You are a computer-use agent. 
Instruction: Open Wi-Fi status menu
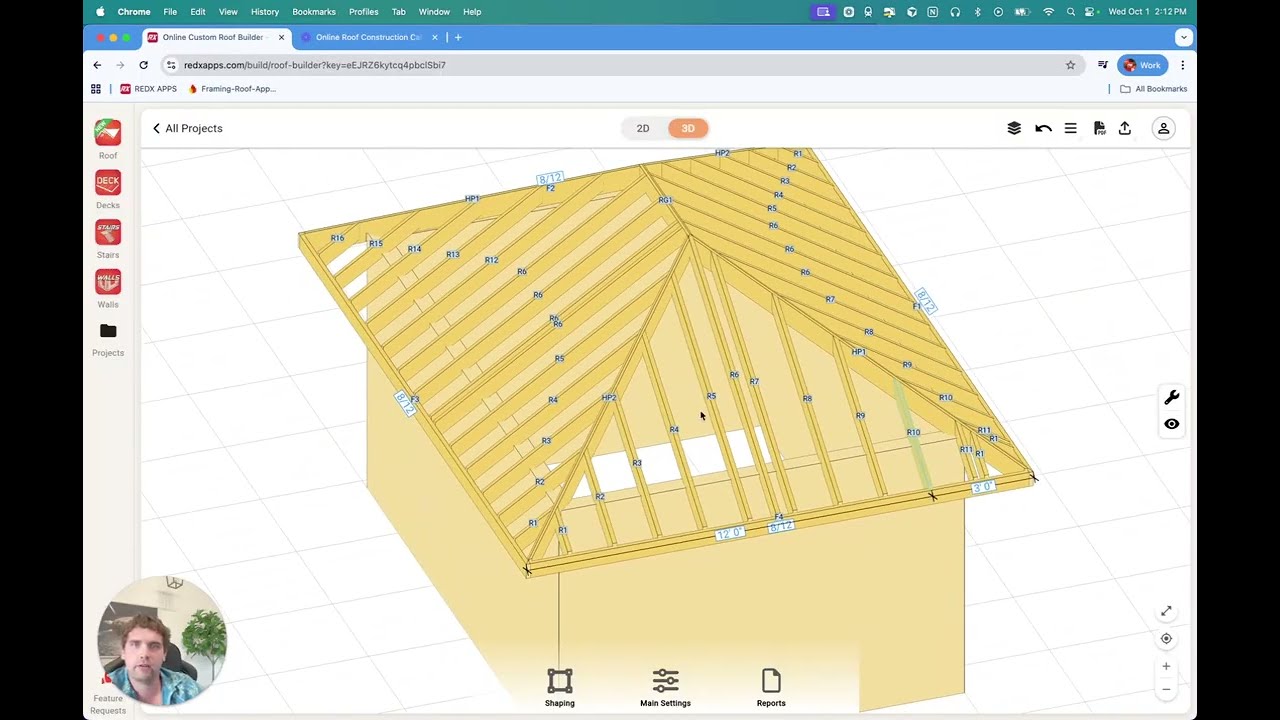(x=1048, y=12)
